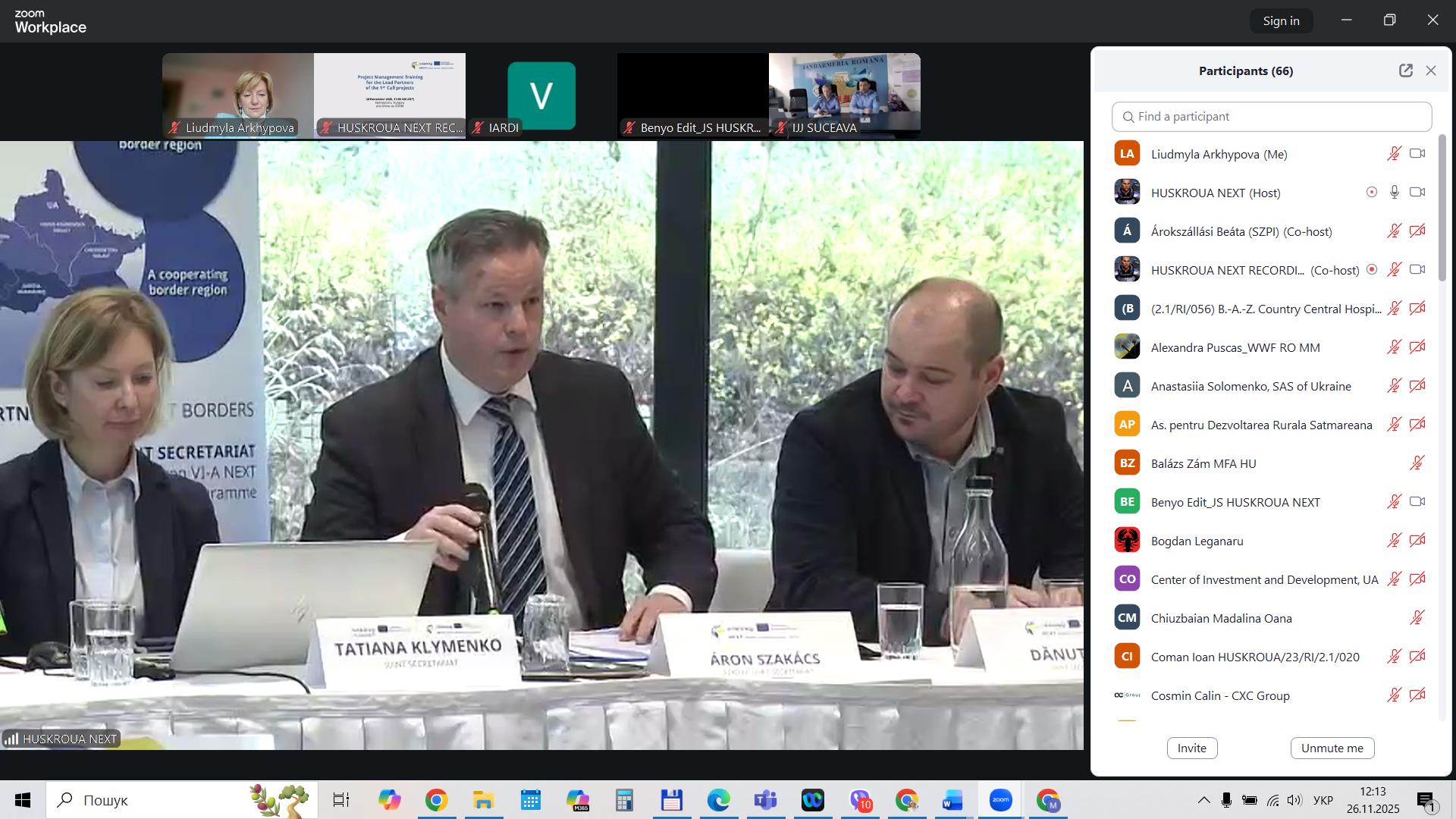Click disabled video icon for Bogdan Leganaru
Screen dimensions: 1456x819
1417,541
